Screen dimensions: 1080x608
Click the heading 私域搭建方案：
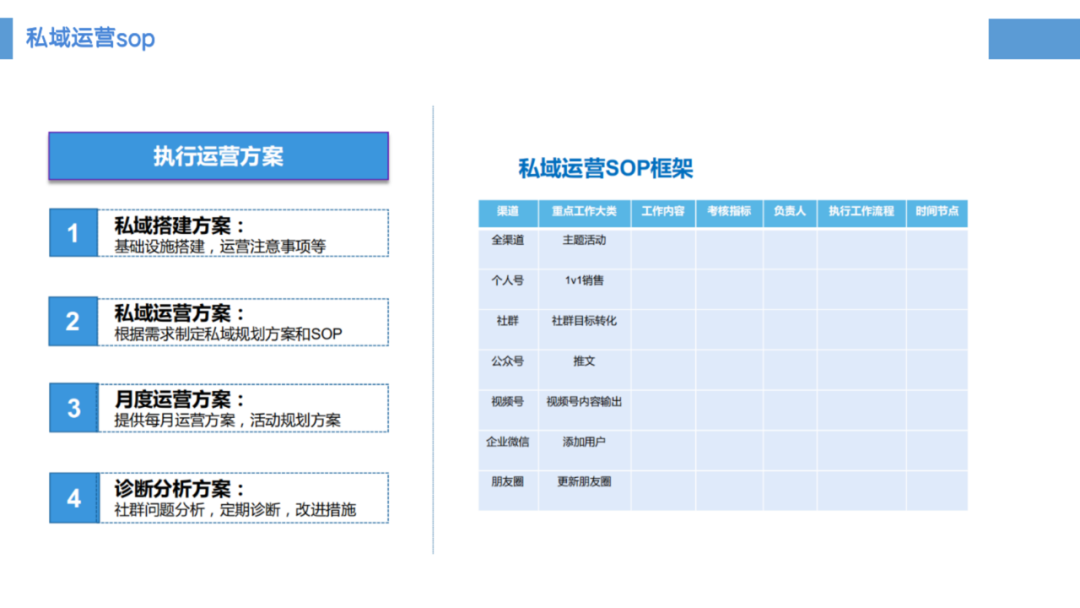pos(180,225)
